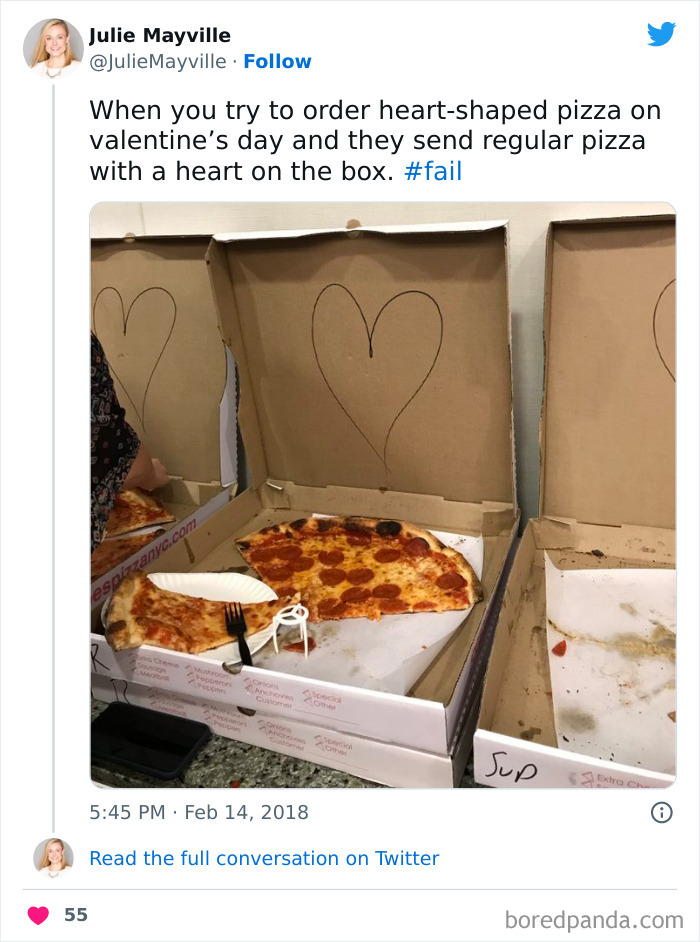This screenshot has height=942, width=700.
Task: Read the full conversation on Twitter
Action: [264, 858]
